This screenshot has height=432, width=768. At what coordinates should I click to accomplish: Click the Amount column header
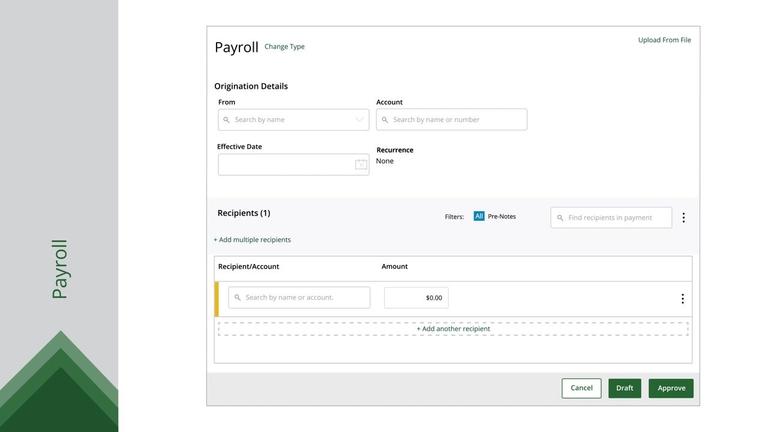click(394, 266)
